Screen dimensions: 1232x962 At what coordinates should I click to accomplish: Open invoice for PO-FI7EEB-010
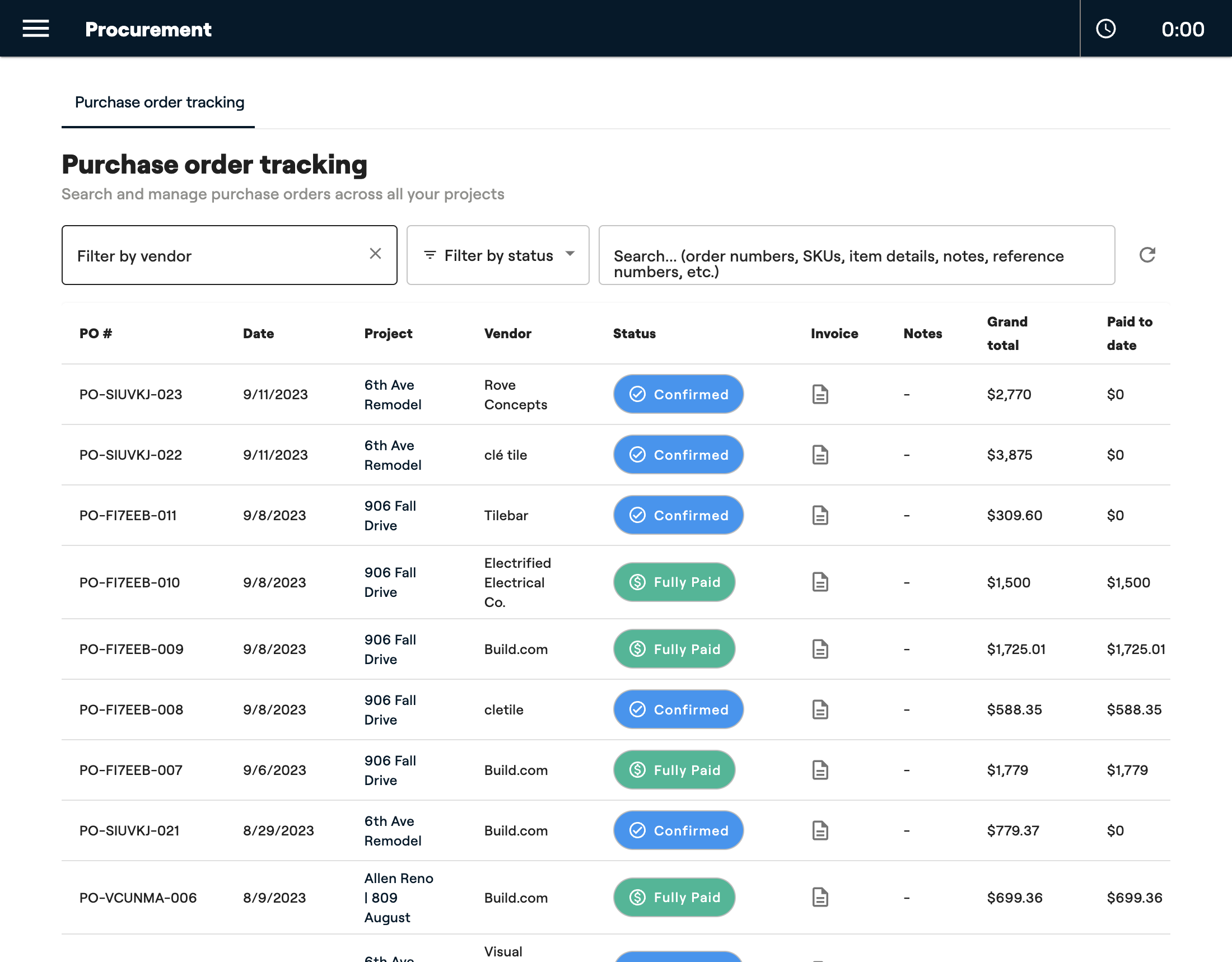820,582
